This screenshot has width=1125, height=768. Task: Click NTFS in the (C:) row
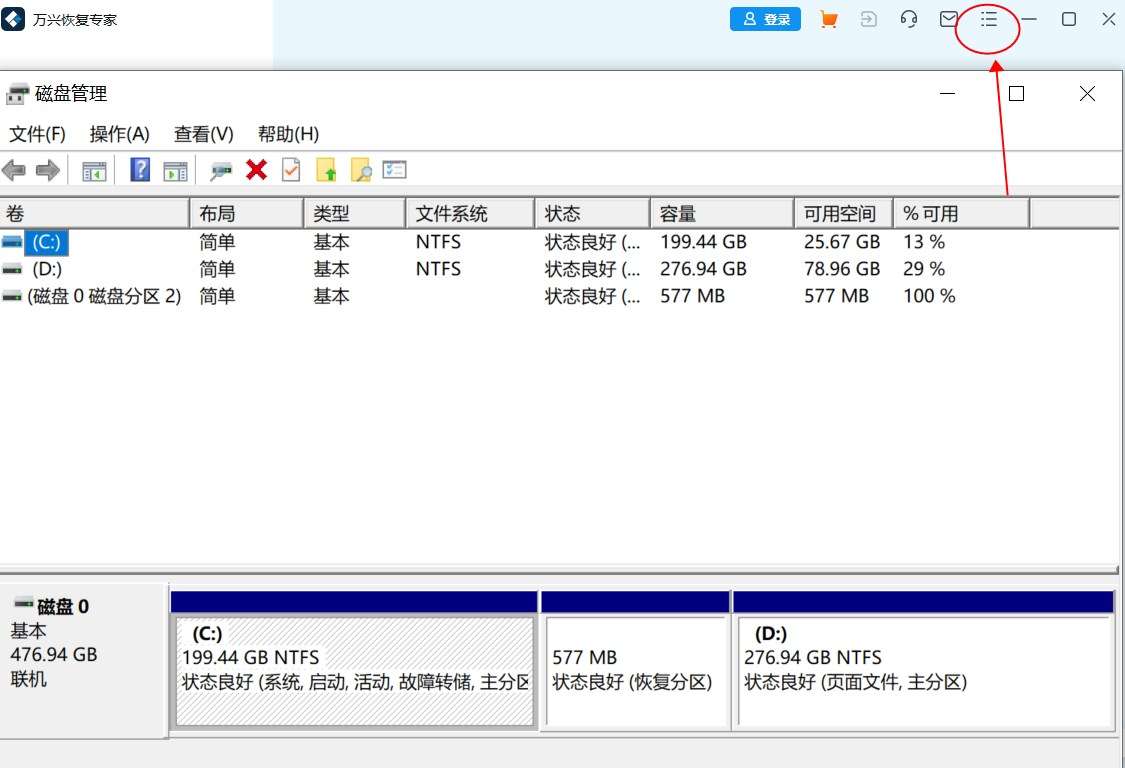(x=438, y=242)
